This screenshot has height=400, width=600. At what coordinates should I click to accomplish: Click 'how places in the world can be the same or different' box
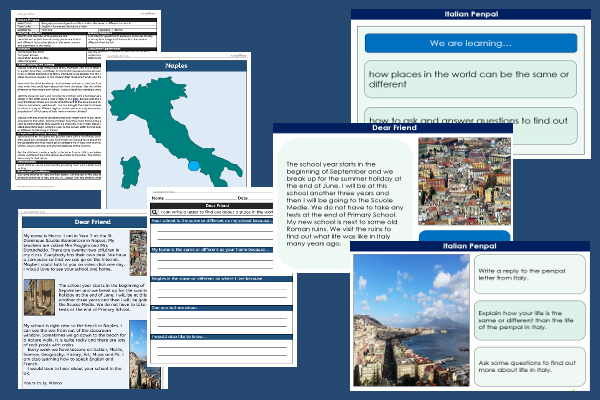click(470, 79)
